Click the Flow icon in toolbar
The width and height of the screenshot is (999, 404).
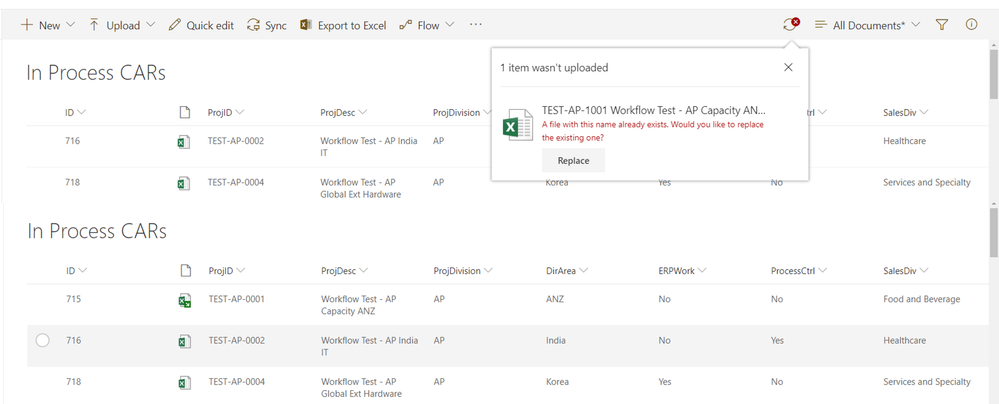405,25
